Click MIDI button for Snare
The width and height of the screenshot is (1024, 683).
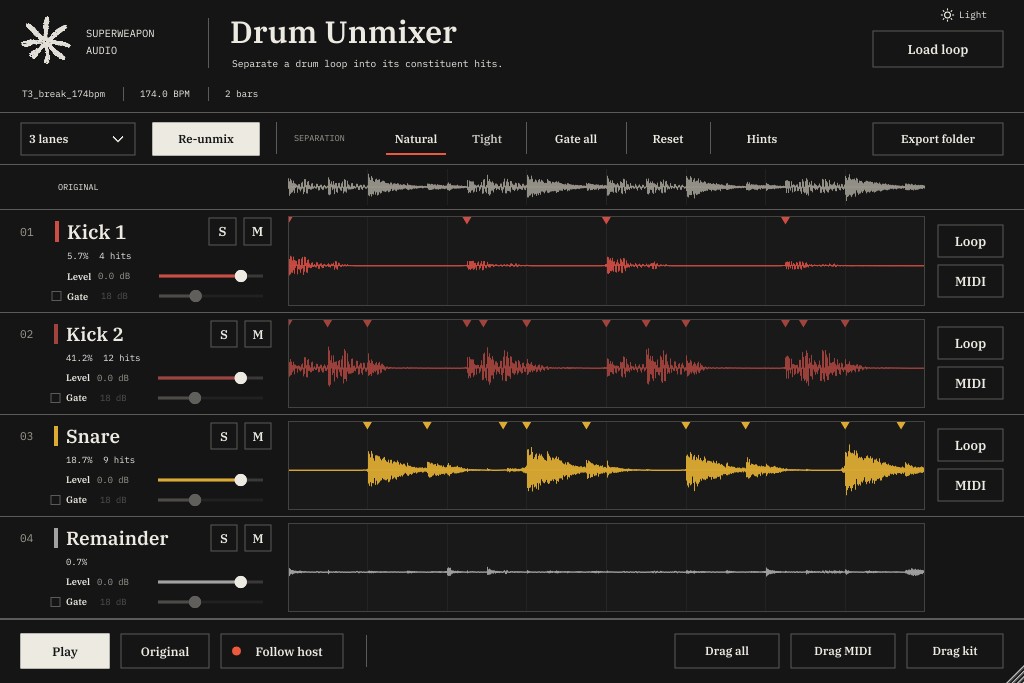970,485
